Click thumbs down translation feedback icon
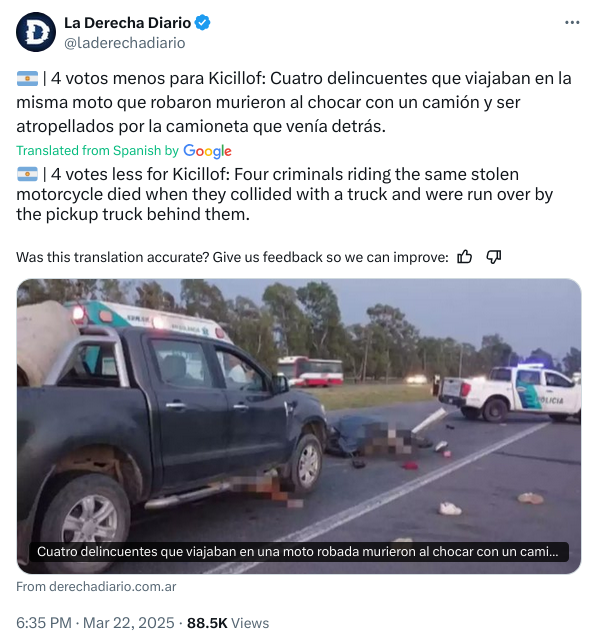This screenshot has height=644, width=598. pos(493,257)
